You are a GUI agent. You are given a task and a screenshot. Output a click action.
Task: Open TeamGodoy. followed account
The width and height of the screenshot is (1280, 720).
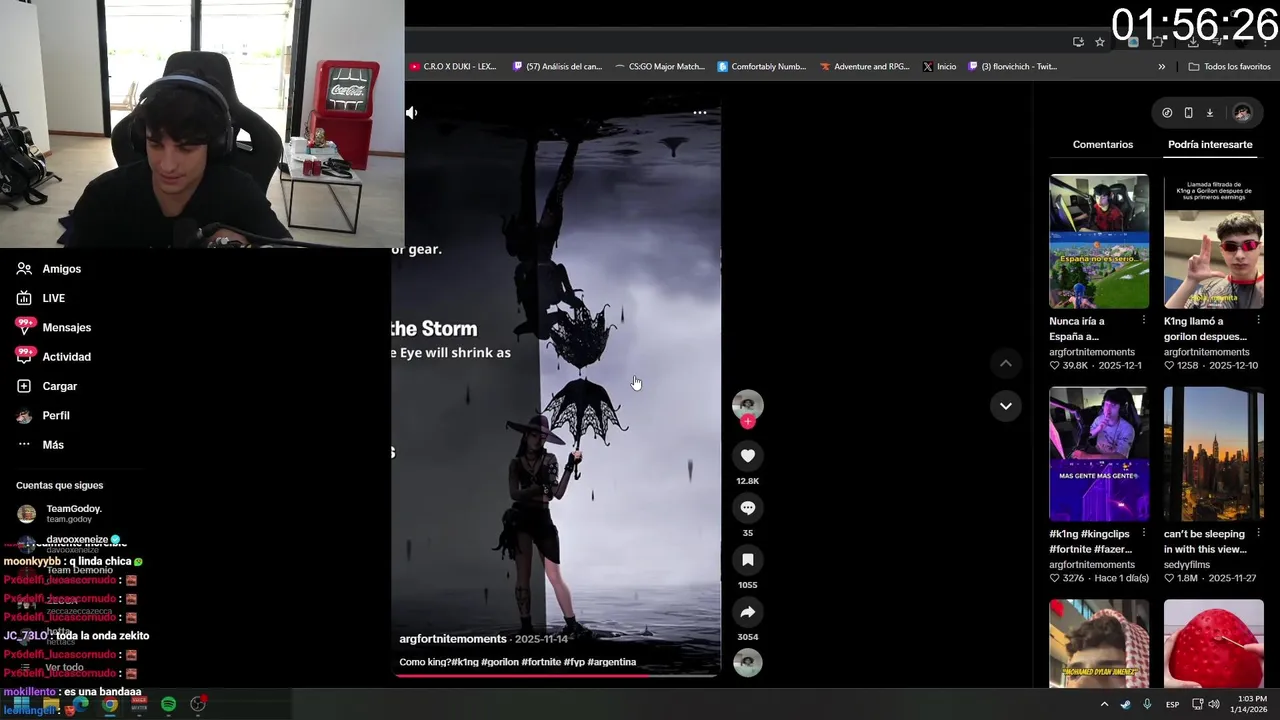click(60, 514)
